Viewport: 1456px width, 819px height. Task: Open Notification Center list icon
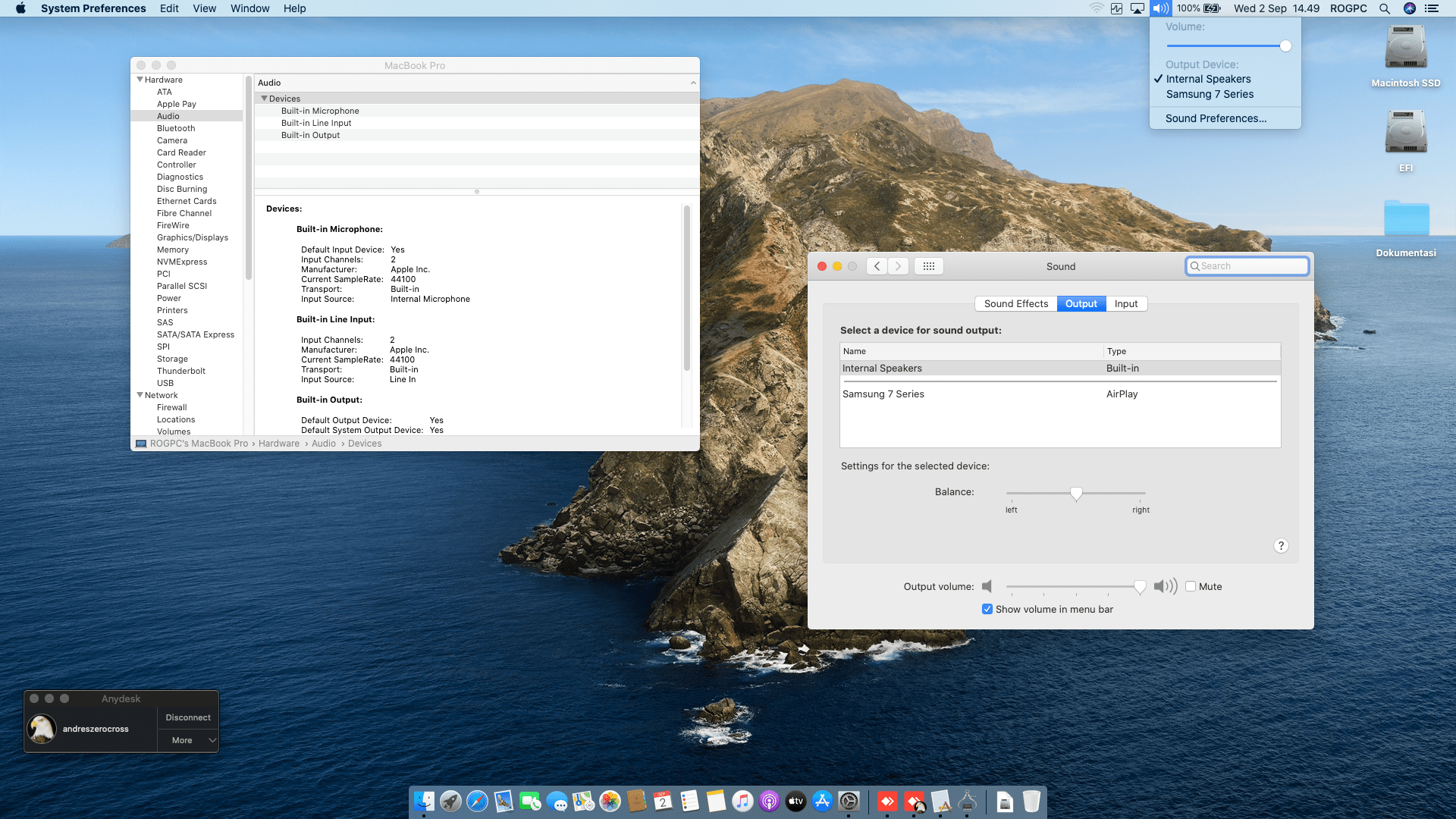[1432, 8]
